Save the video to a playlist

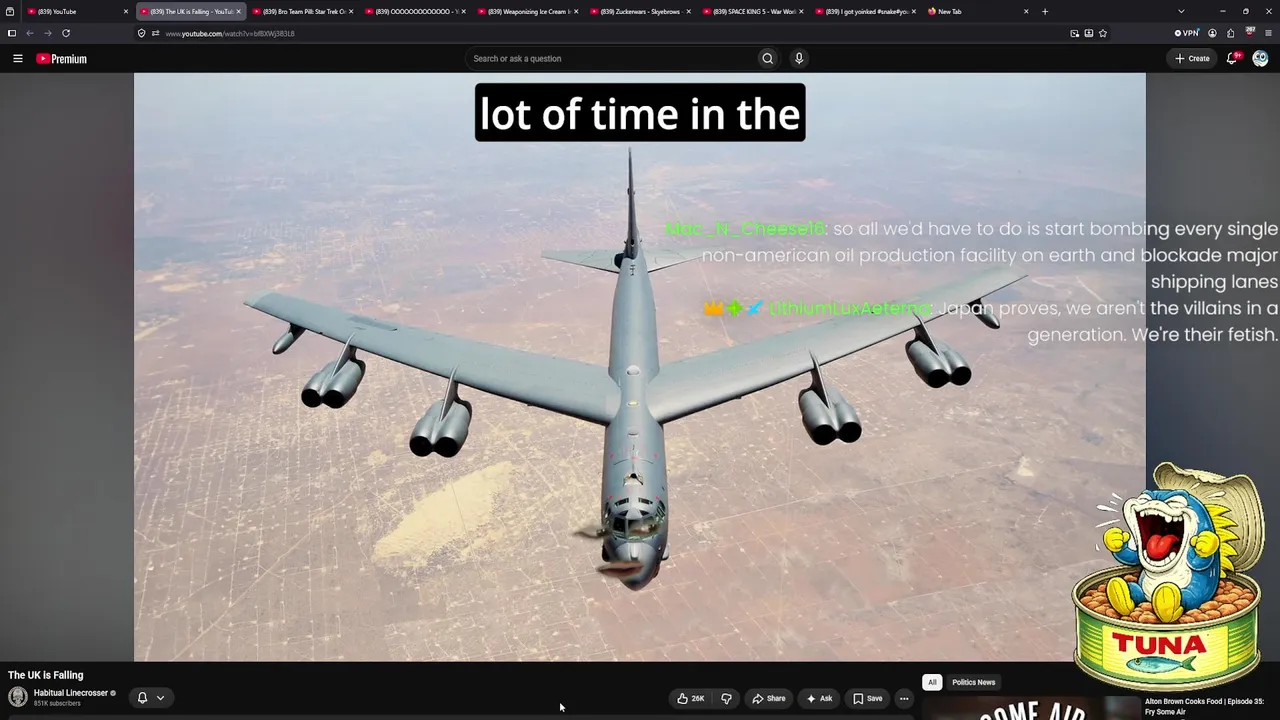pos(868,698)
